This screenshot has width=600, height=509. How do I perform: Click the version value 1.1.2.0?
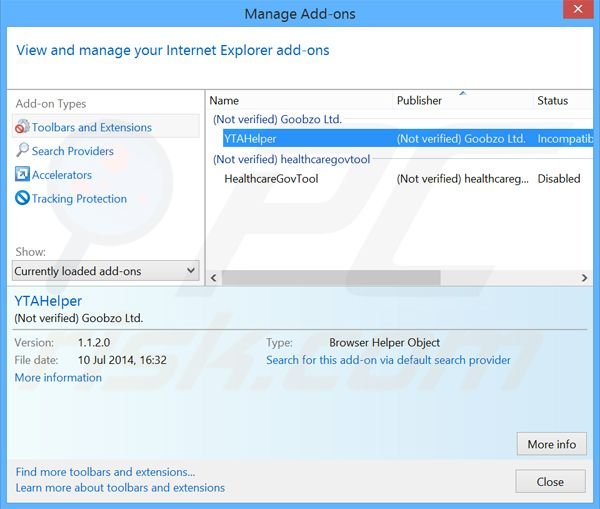(x=94, y=343)
